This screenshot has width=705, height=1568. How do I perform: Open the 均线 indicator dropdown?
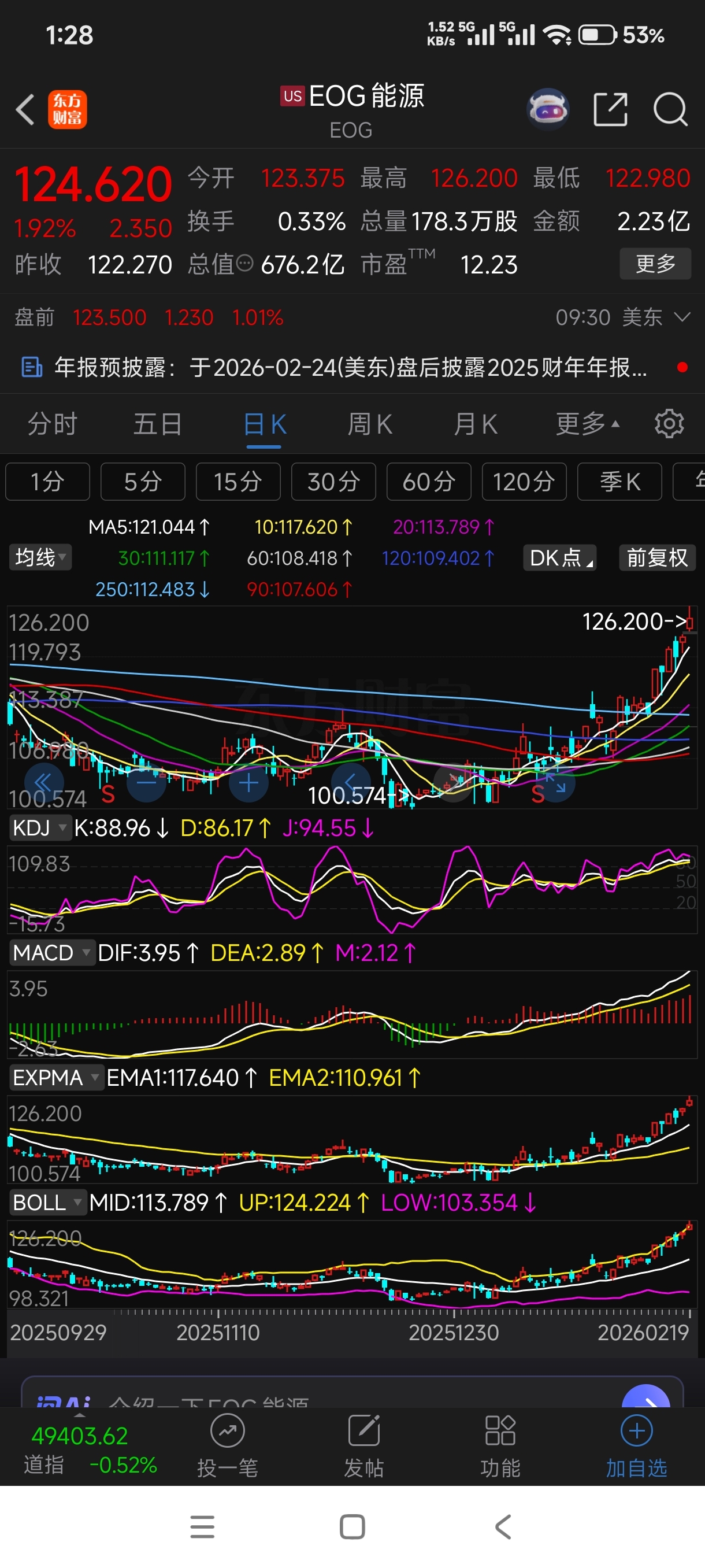pyautogui.click(x=40, y=557)
